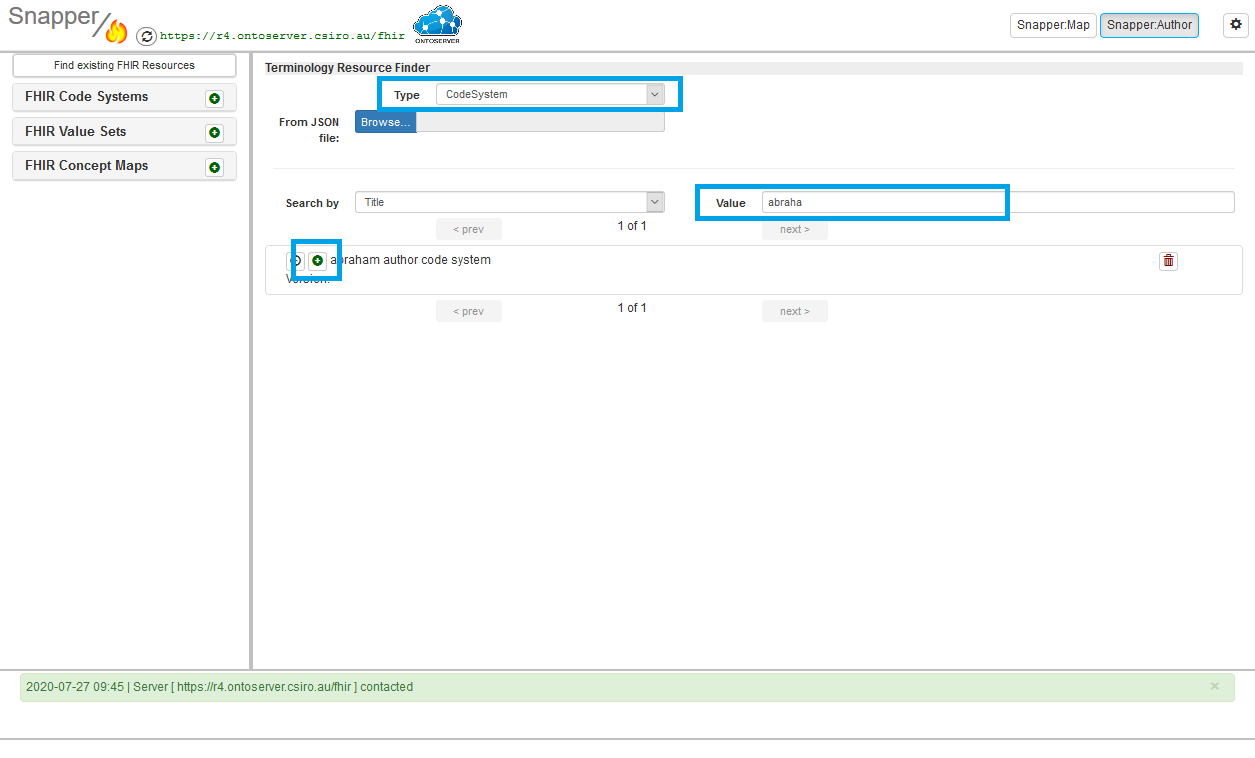Click the JSON file path box beside Browse
This screenshot has width=1255, height=758.
[x=540, y=122]
